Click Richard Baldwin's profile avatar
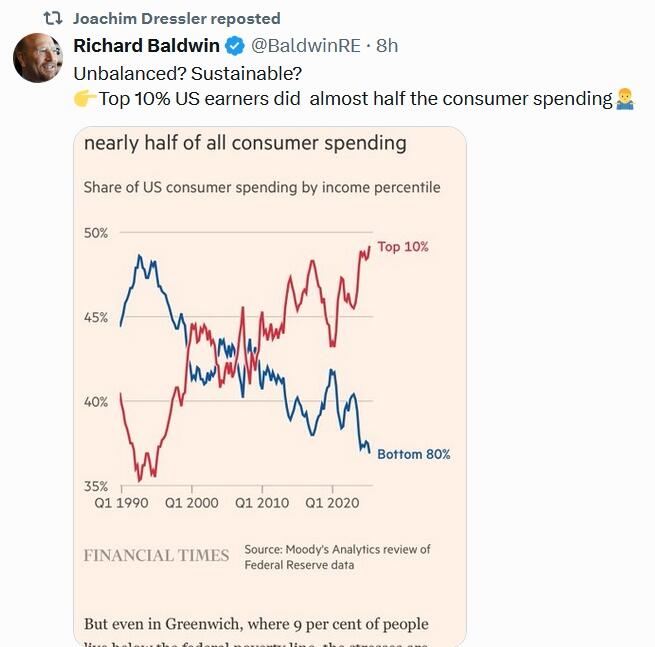 coord(38,59)
